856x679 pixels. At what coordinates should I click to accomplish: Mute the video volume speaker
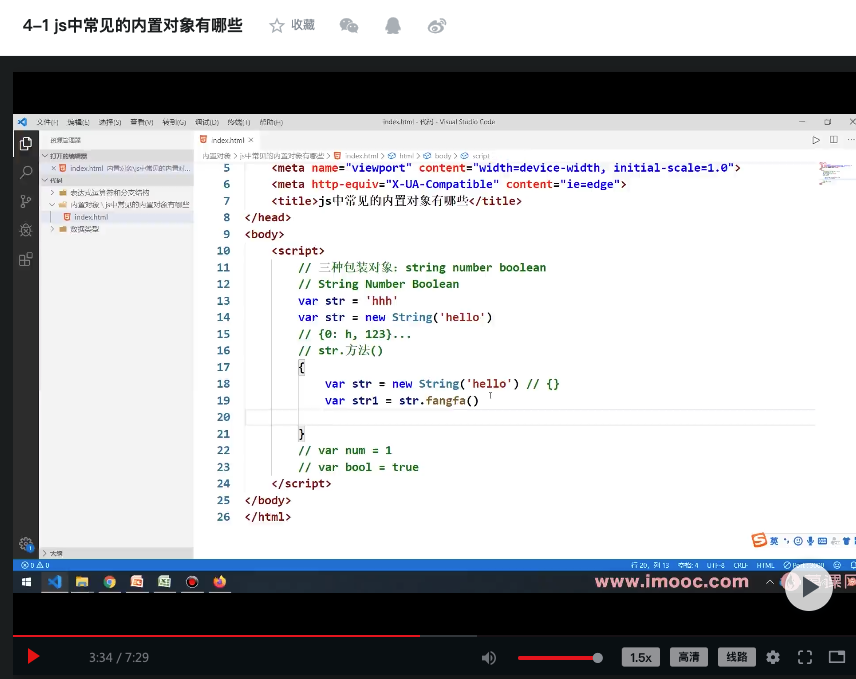[x=489, y=658]
